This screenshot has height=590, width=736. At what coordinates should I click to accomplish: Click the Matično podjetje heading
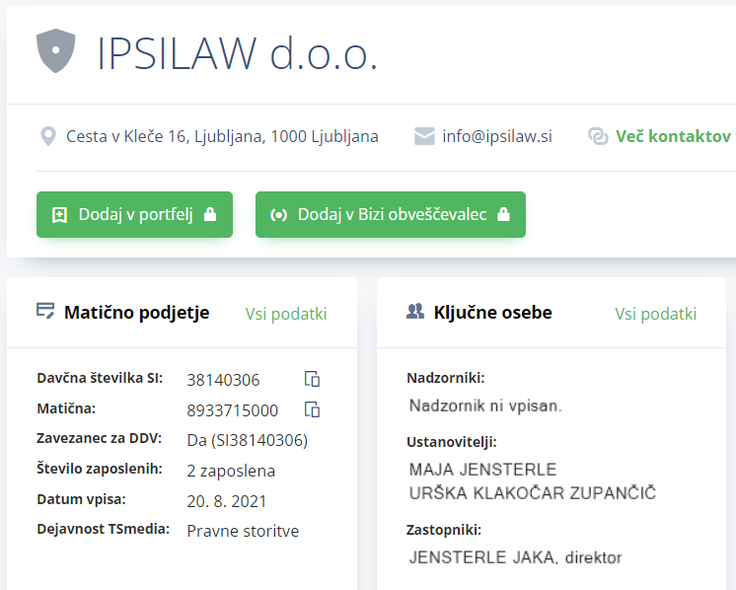[137, 313]
